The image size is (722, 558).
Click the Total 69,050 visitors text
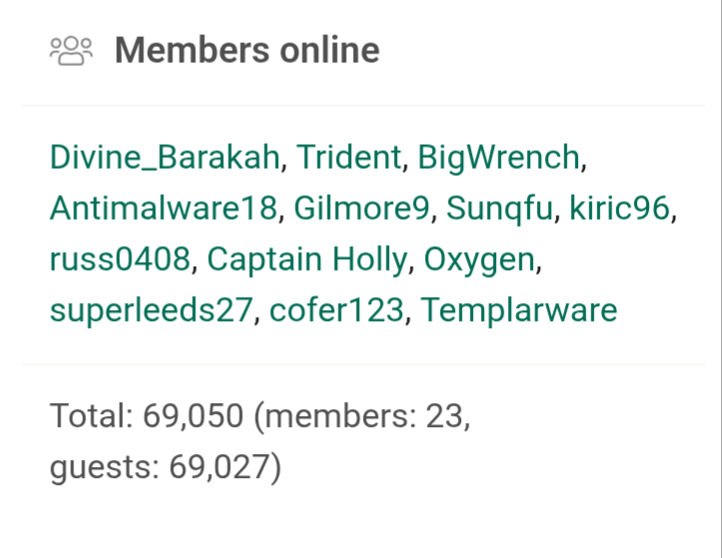point(146,415)
